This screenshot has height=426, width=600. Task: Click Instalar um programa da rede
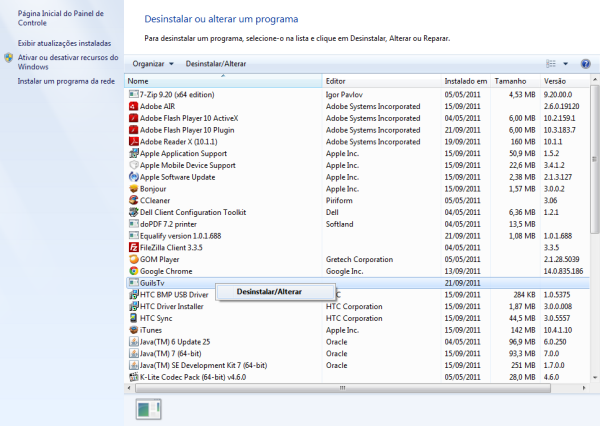click(66, 81)
